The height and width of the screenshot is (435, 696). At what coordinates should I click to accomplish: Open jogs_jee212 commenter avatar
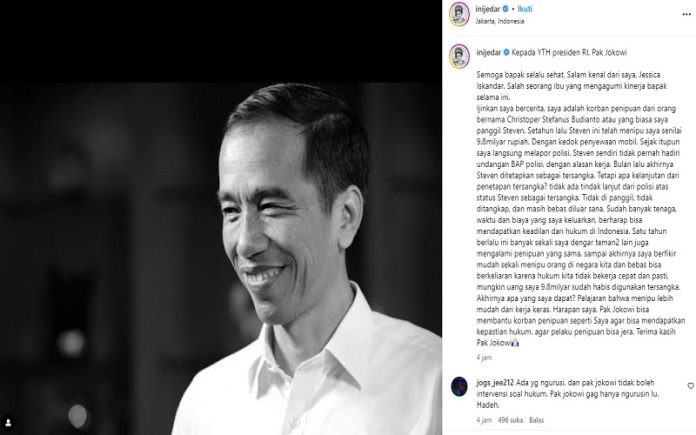459,386
